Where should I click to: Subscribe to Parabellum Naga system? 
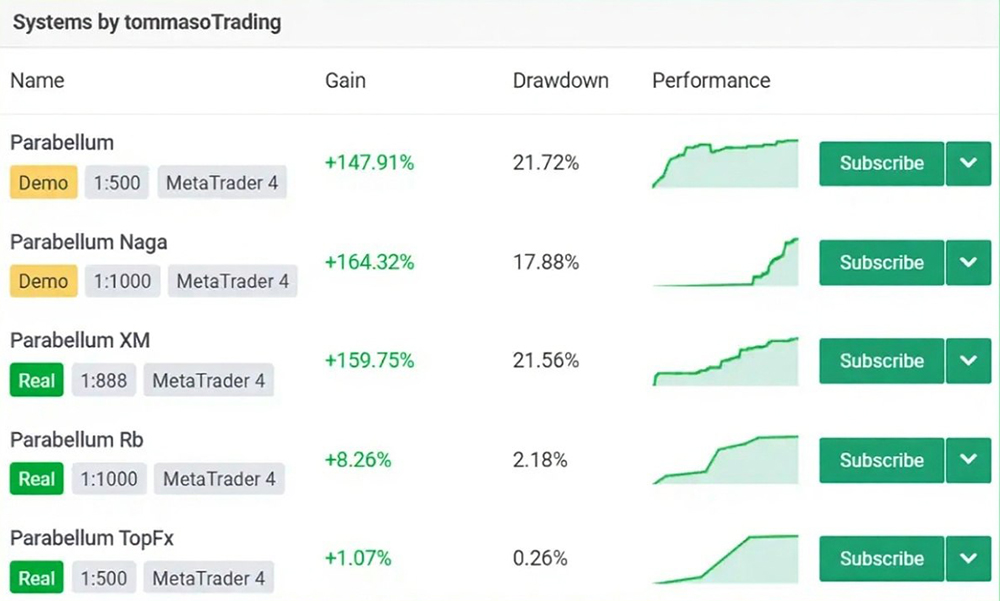881,262
